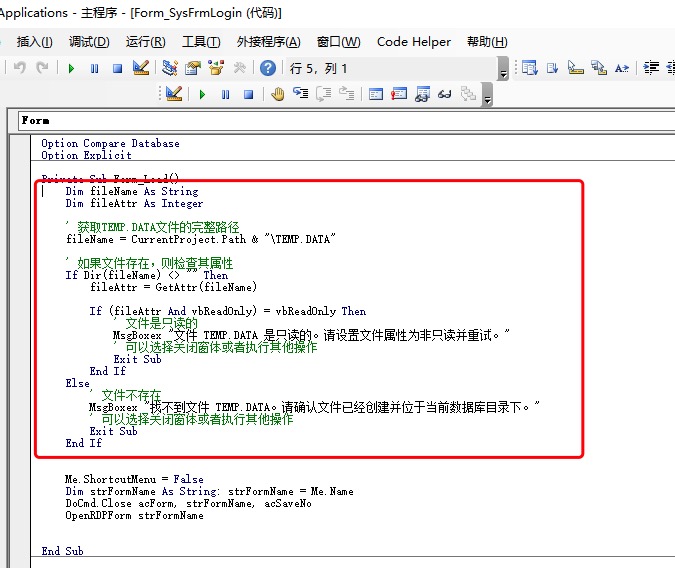Click on 'Option Compare Database' line
Screen dimensions: 675x568
click(x=110, y=143)
